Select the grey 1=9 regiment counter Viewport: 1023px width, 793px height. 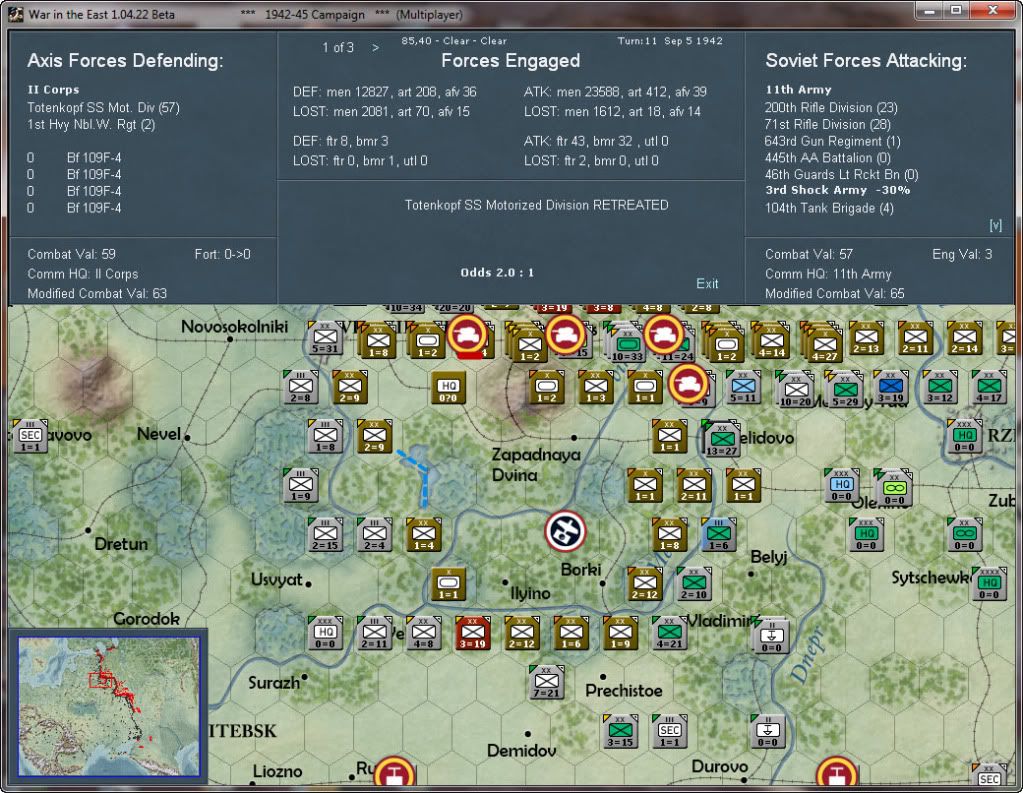coord(301,485)
